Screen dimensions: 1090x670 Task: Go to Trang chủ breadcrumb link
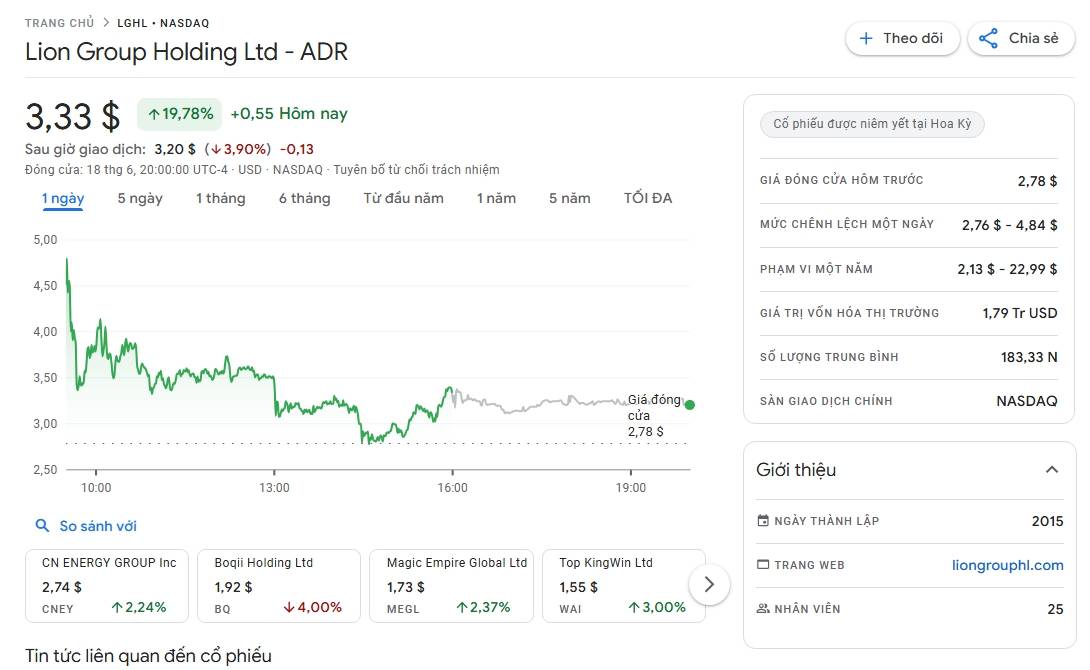tap(59, 23)
